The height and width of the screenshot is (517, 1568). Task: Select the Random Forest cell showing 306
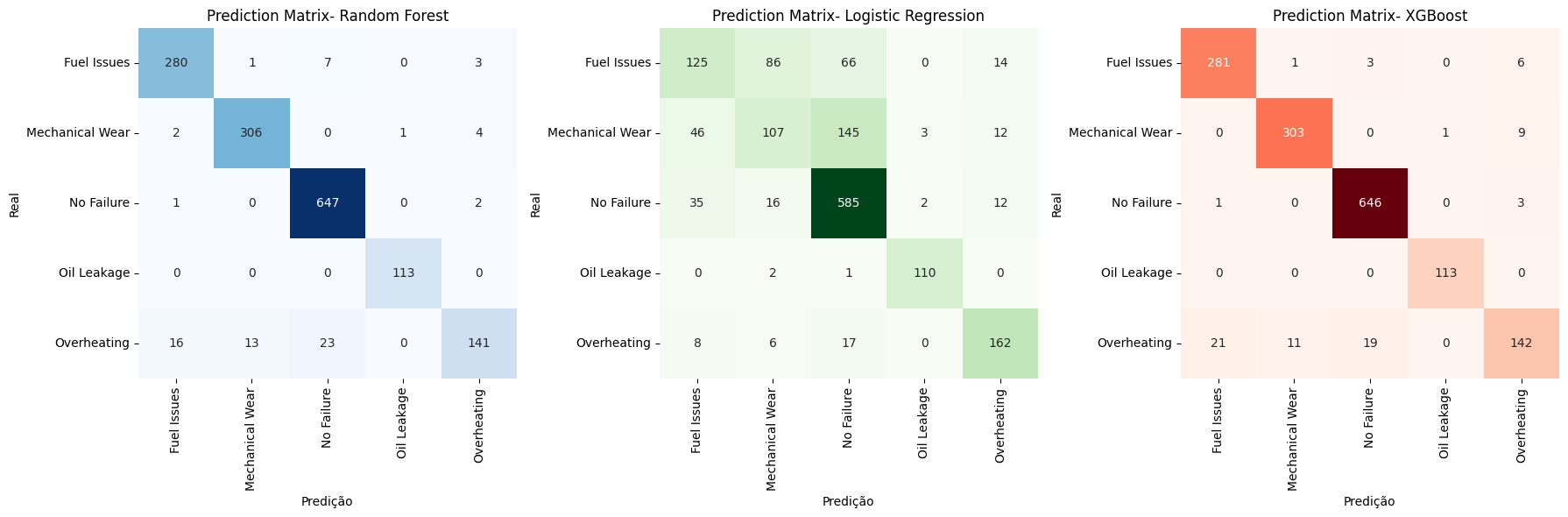251,133
